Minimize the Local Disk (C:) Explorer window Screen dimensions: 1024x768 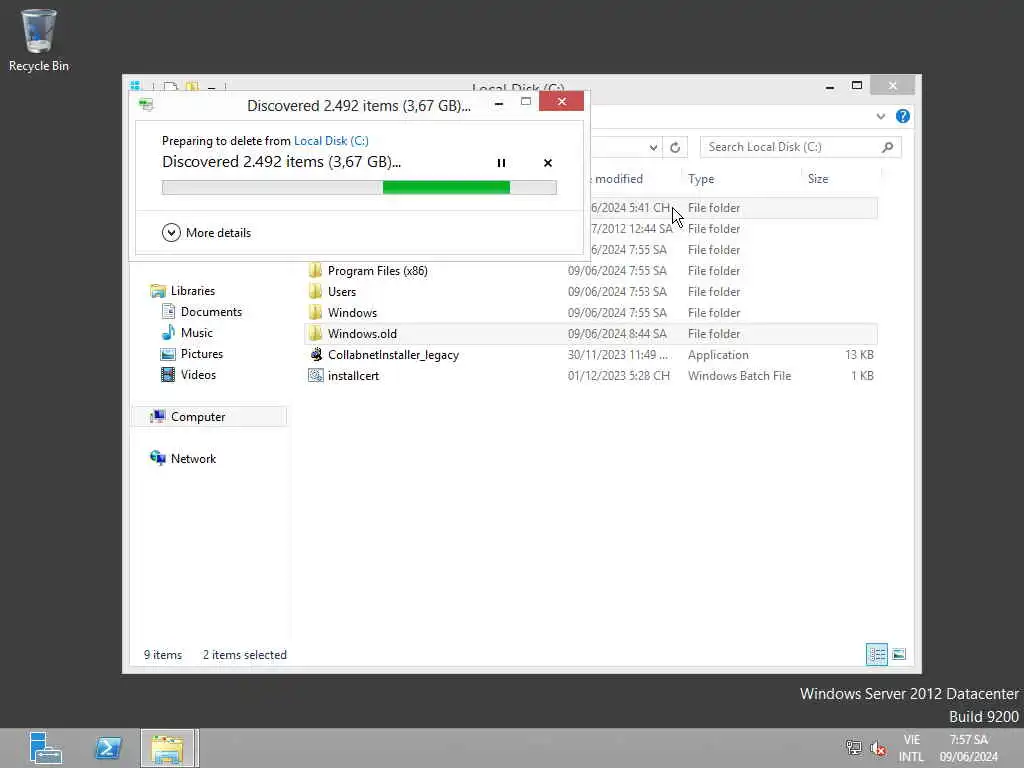(830, 86)
